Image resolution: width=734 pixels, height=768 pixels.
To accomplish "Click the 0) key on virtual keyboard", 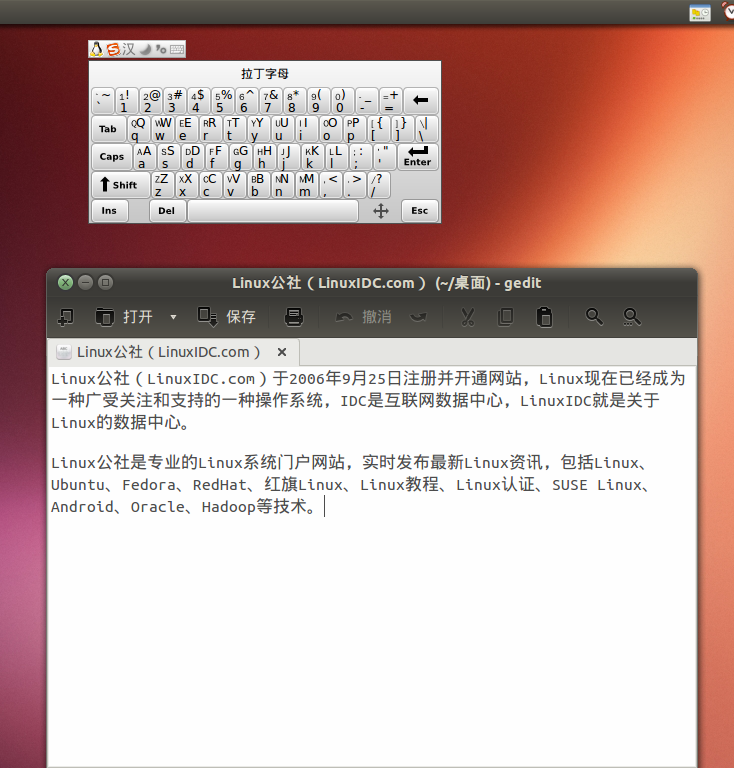I will coord(342,101).
